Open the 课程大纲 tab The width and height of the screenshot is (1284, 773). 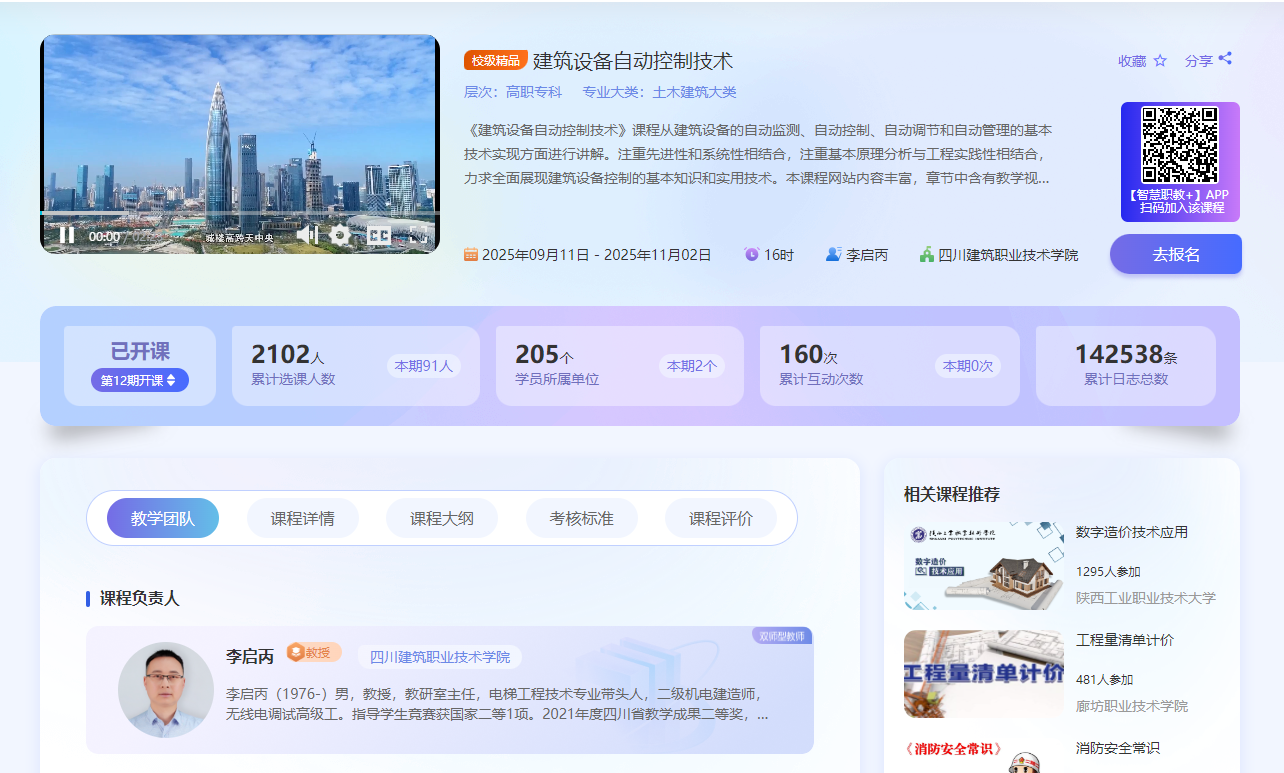point(442,518)
